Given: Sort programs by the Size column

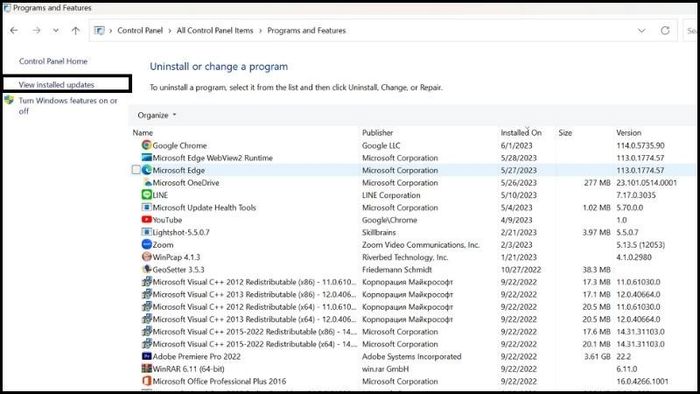Looking at the screenshot, I should 565,133.
